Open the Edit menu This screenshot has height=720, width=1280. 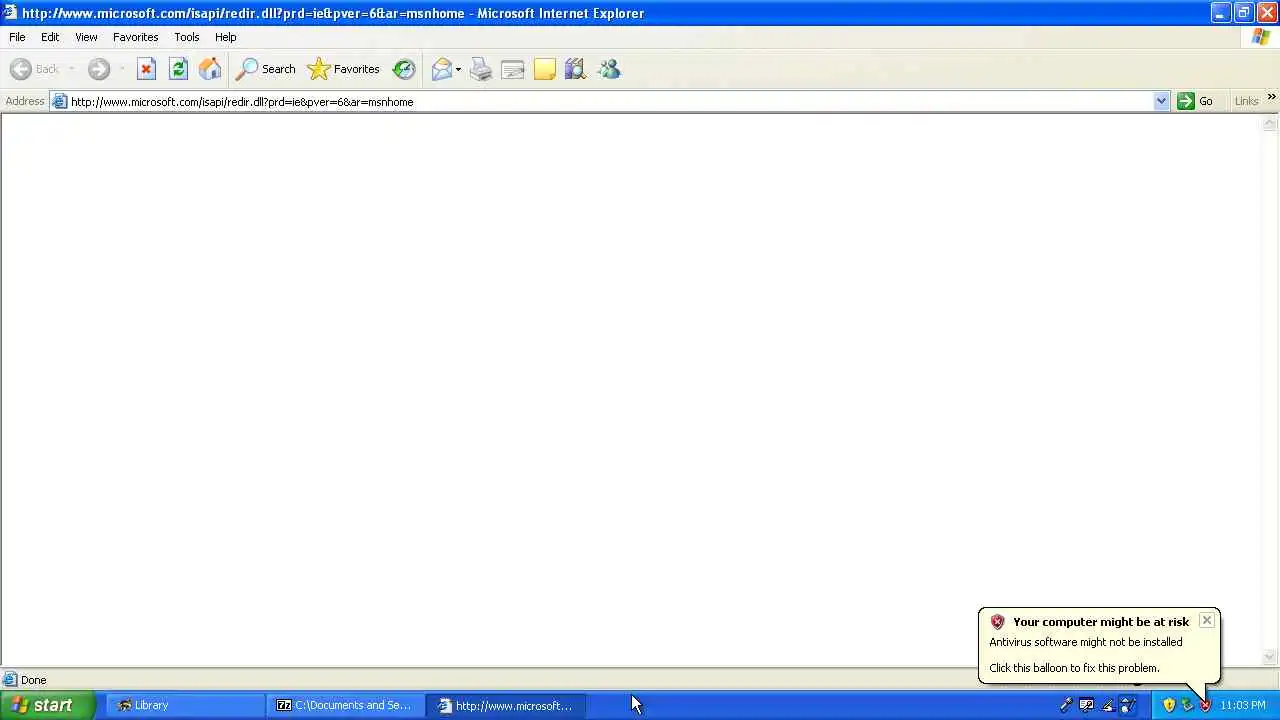50,37
